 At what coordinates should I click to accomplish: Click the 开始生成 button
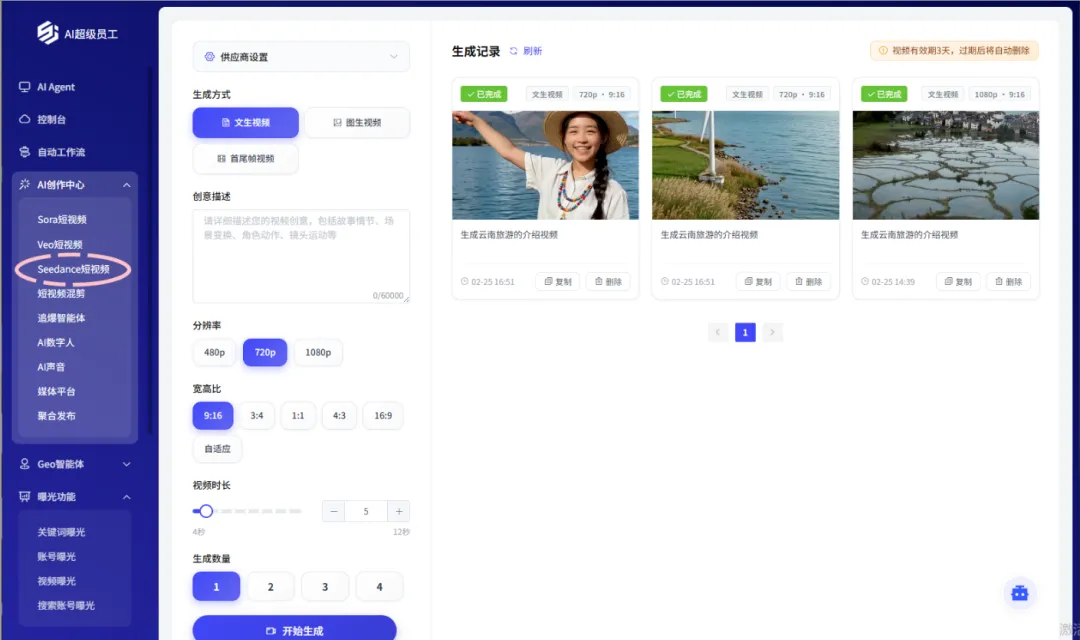point(295,629)
